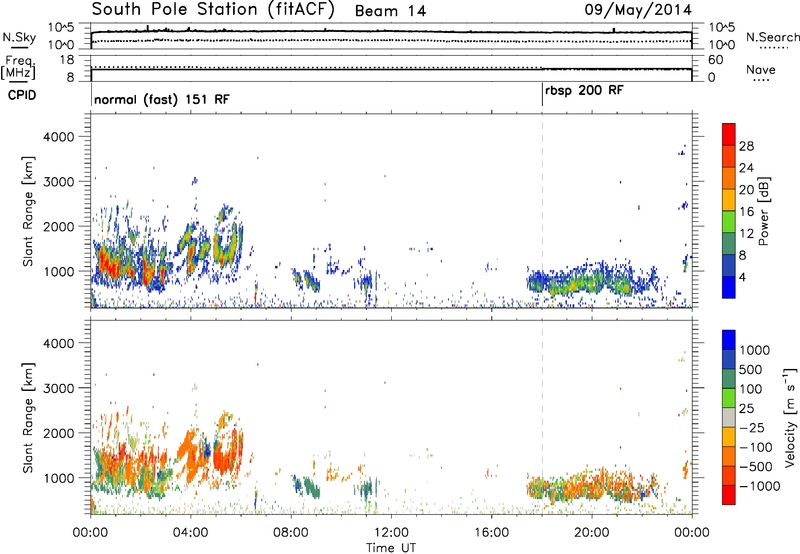Click the 'South Pole Station (fitACF)' title
Viewport: 800px width, 554px height.
pyautogui.click(x=213, y=10)
